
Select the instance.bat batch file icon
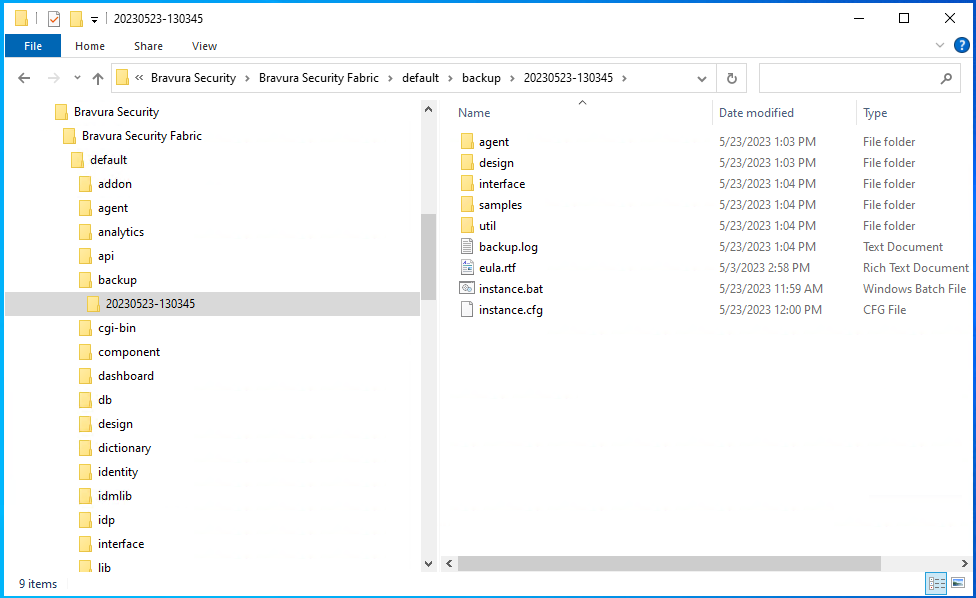[x=467, y=289]
